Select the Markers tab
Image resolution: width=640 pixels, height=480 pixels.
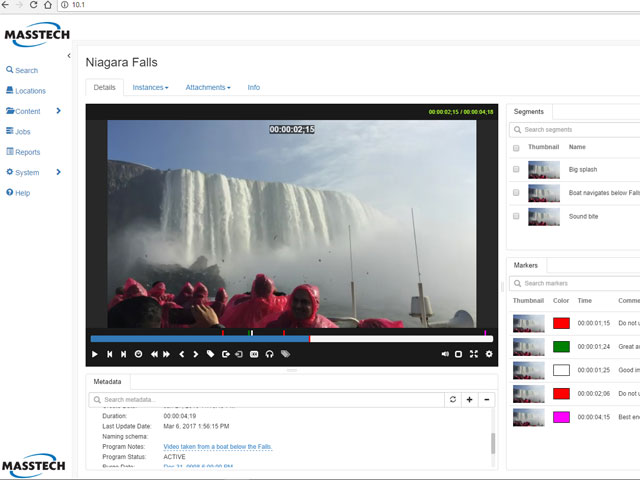click(x=526, y=265)
